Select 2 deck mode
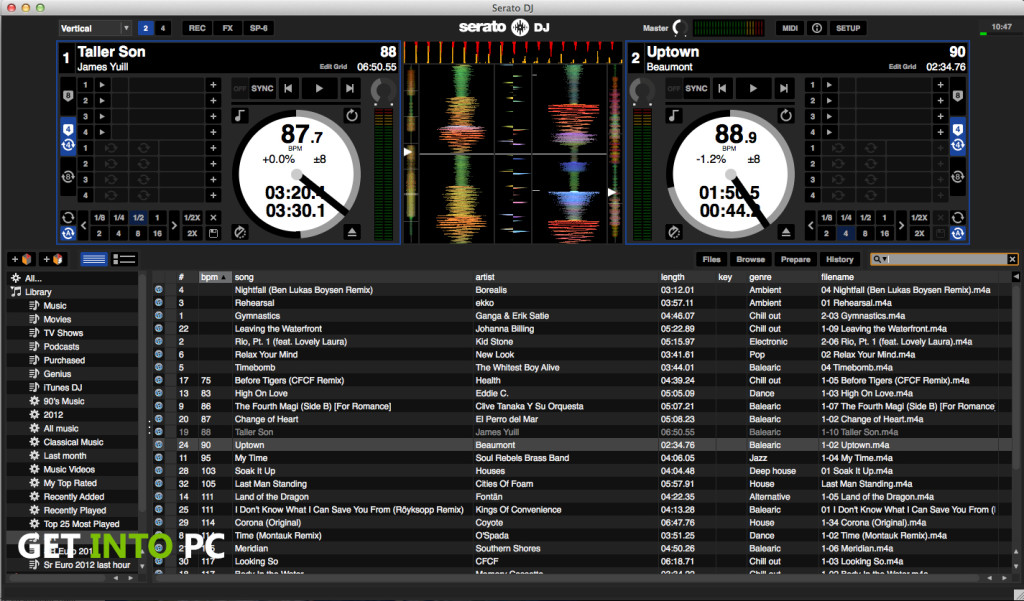This screenshot has width=1024, height=601. (x=145, y=28)
